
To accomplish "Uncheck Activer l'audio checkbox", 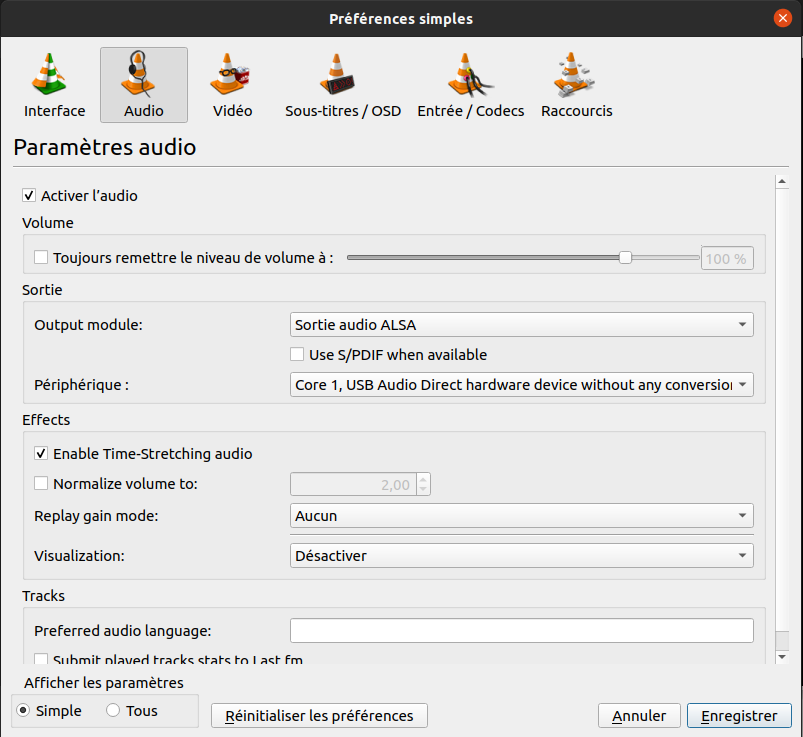I will (29, 196).
